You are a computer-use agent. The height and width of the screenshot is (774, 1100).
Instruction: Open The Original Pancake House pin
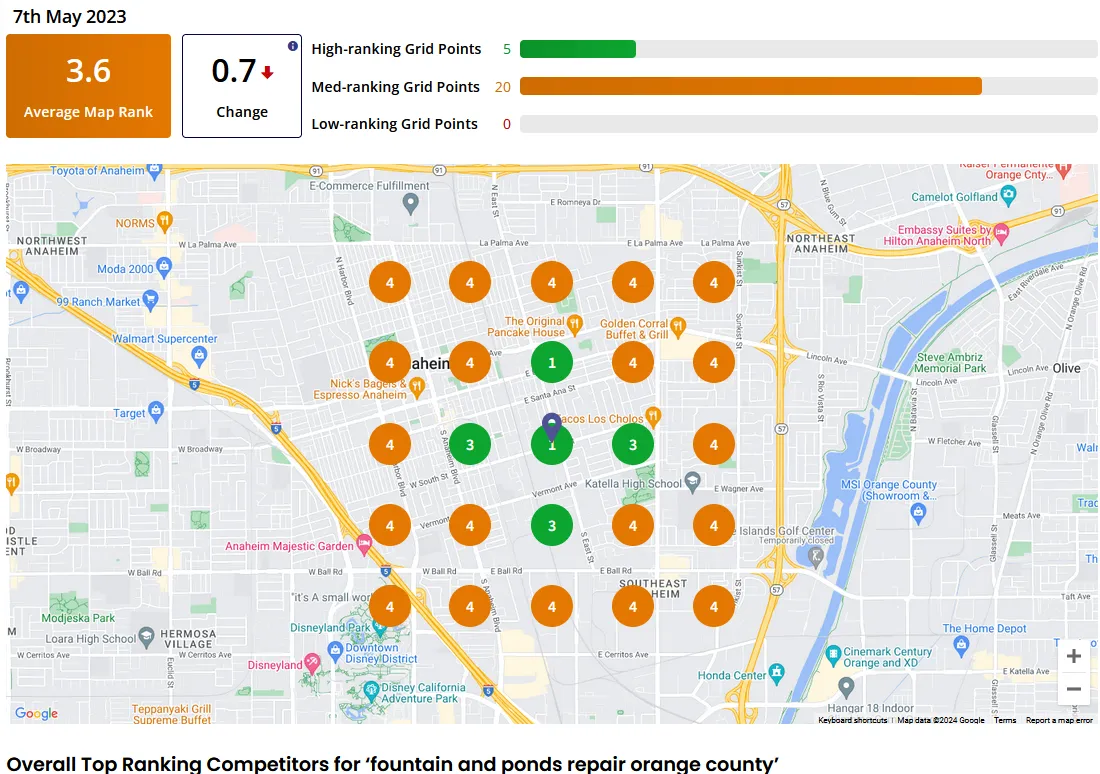(x=575, y=324)
